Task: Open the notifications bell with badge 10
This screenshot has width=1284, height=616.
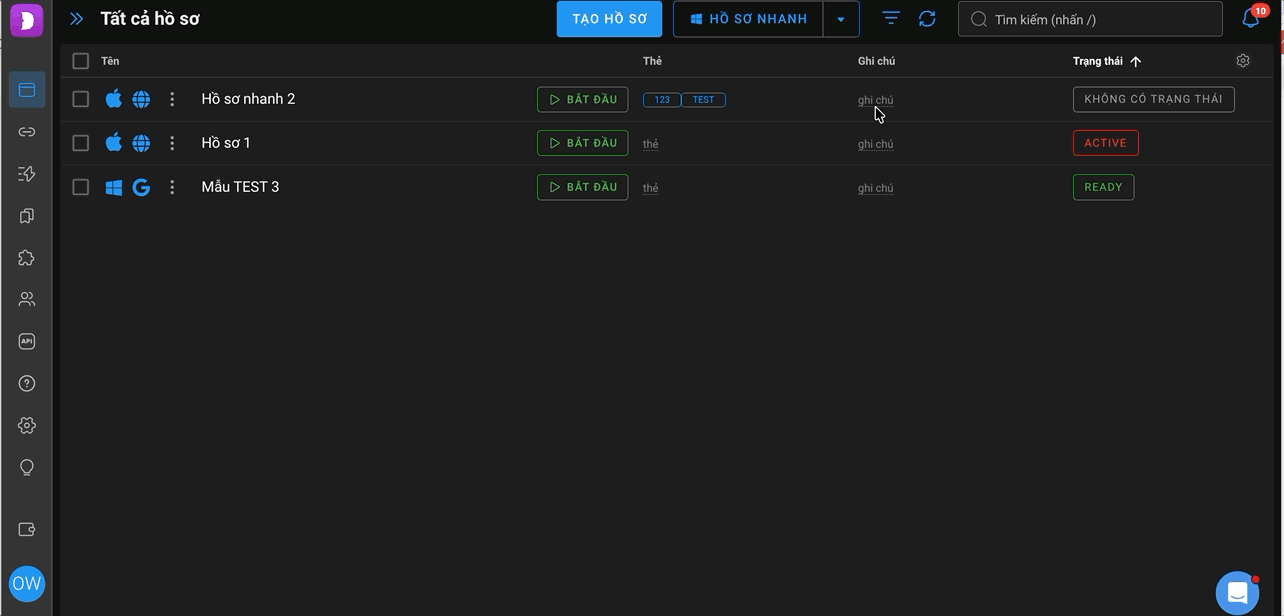Action: coord(1251,18)
